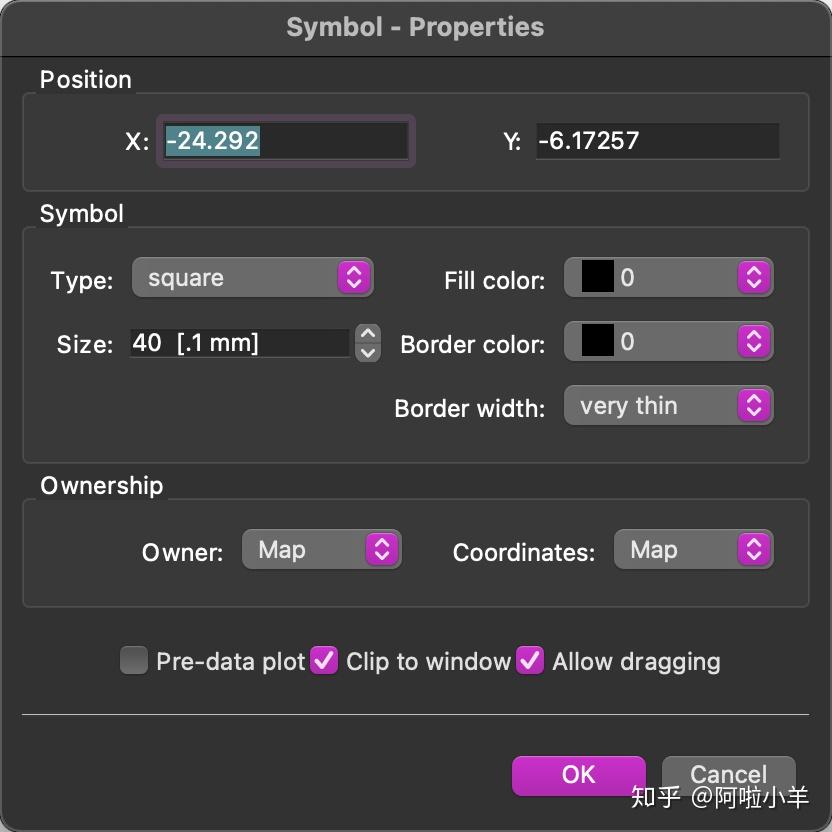The height and width of the screenshot is (832, 832).
Task: Uncheck Clip to window
Action: coord(324,661)
